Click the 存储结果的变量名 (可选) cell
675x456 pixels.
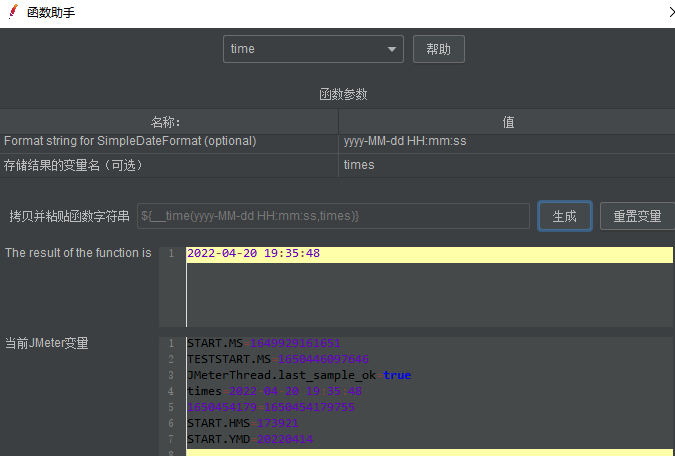tap(169, 165)
